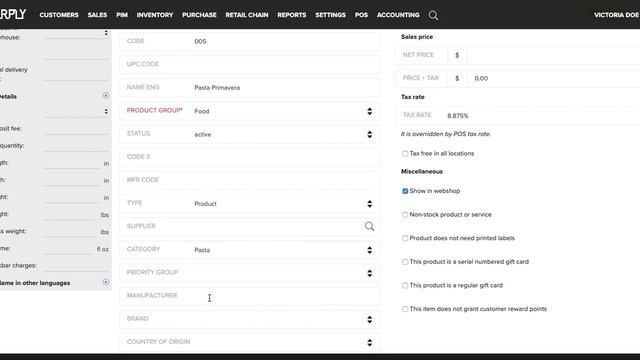Click the UPC Code field
Image resolution: width=640 pixels, height=360 pixels.
[x=249, y=64]
